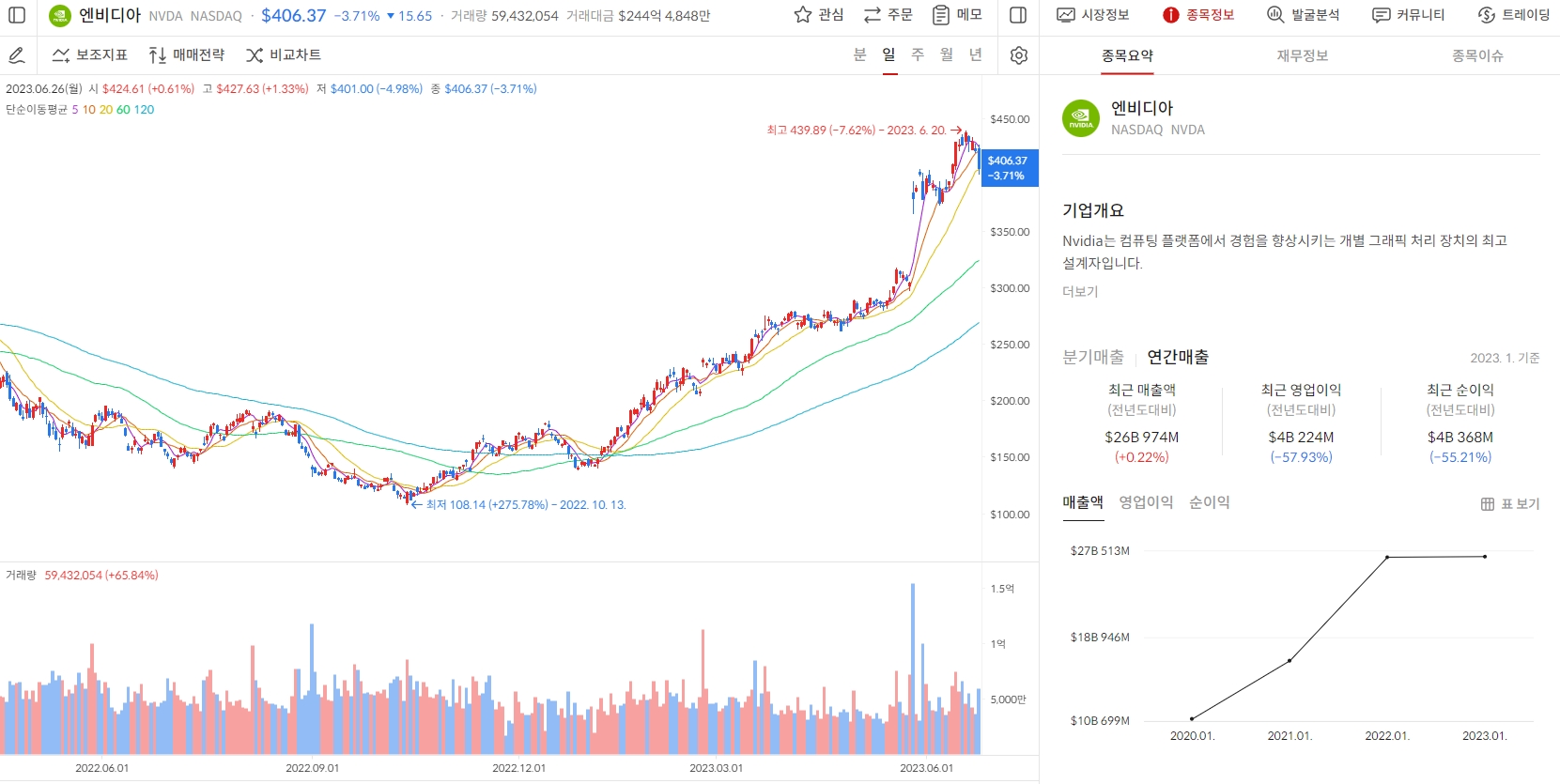Select the drawing pencil tool
1560x784 pixels.
coord(17,55)
